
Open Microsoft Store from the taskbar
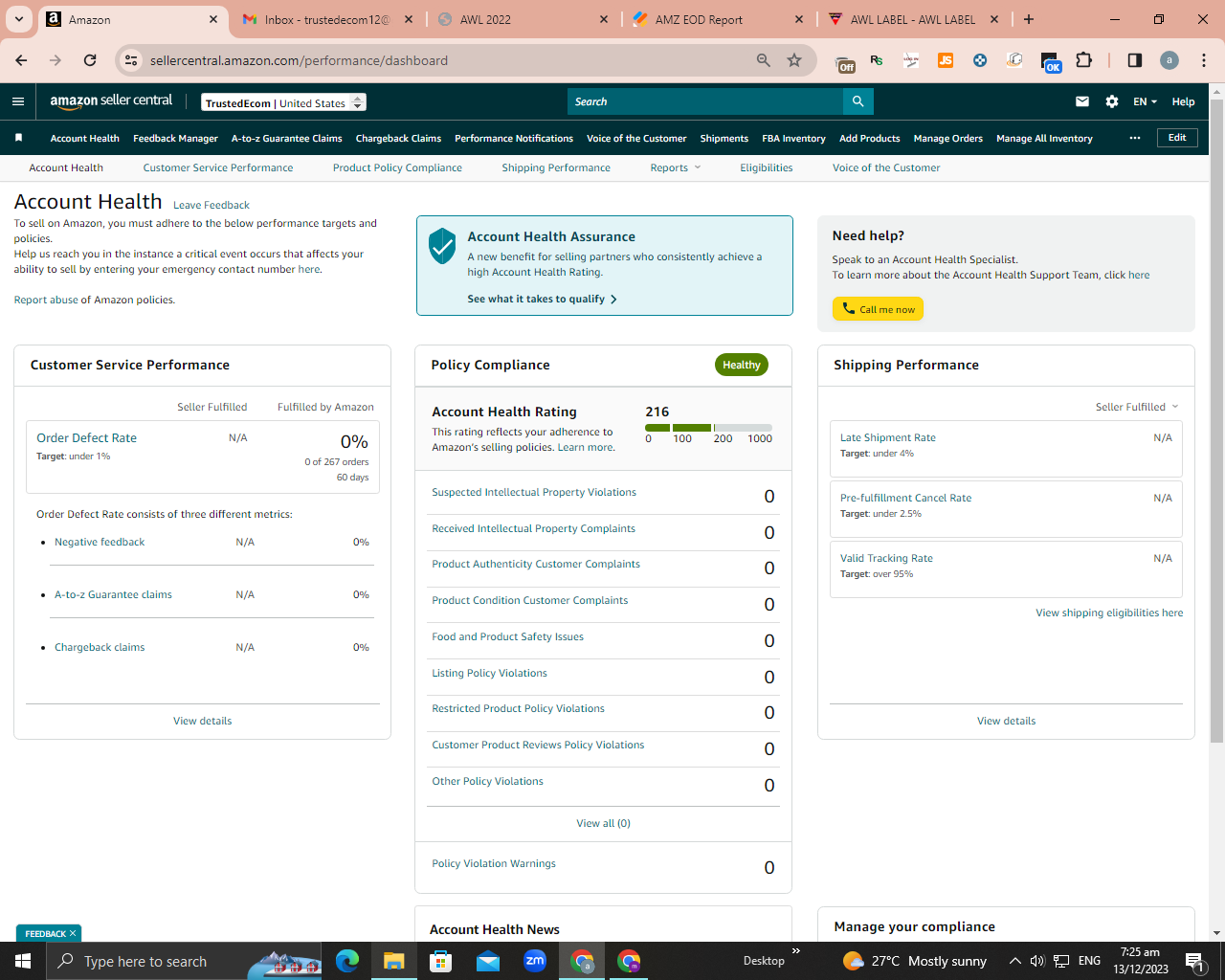click(441, 961)
